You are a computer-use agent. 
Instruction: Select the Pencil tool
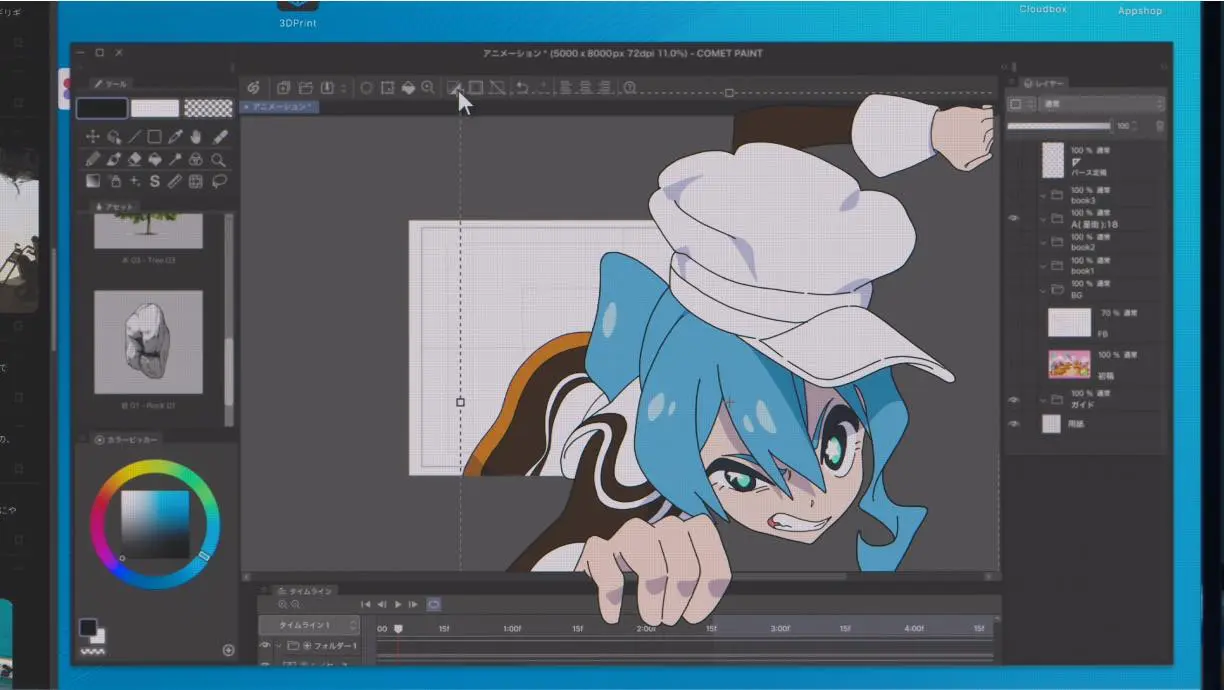coord(93,159)
